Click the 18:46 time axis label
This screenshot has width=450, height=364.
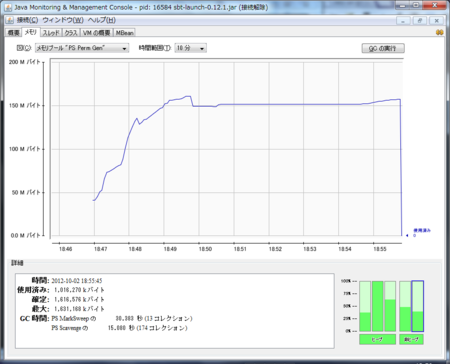coord(65,249)
